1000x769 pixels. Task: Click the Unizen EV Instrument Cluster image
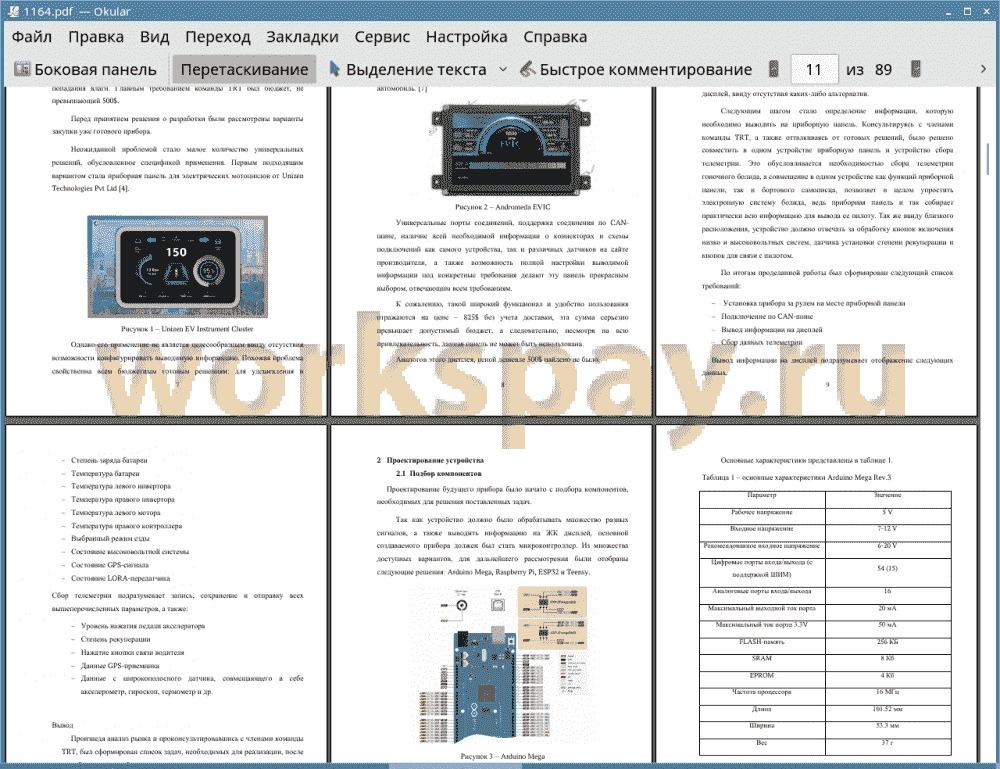[177, 267]
